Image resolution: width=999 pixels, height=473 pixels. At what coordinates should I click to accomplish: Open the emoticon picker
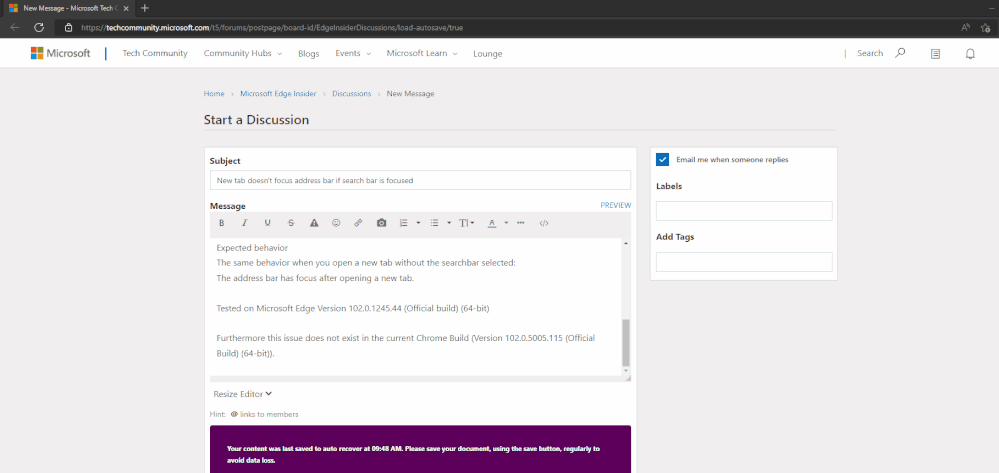coord(336,223)
